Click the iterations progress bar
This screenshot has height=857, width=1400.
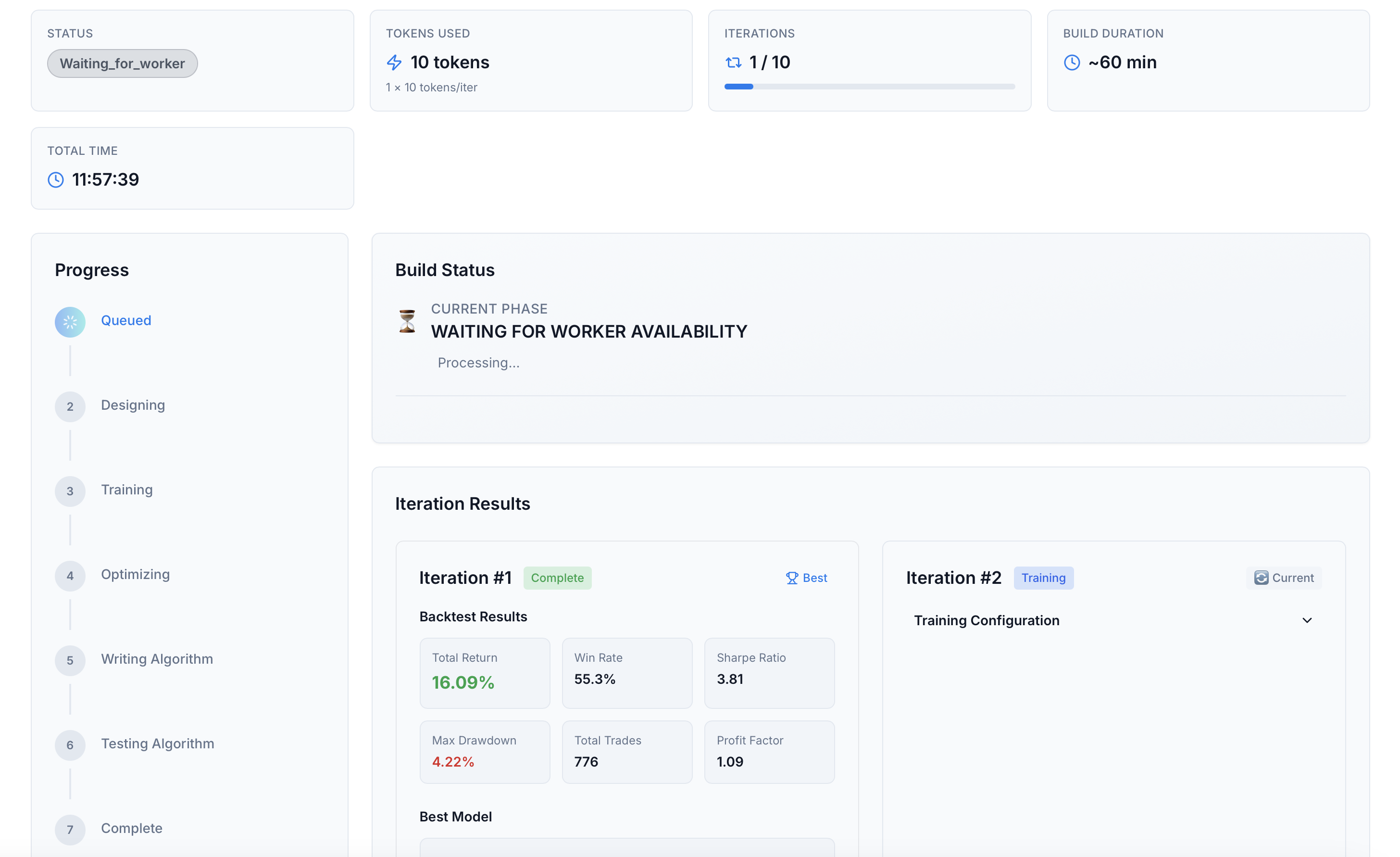click(x=869, y=87)
